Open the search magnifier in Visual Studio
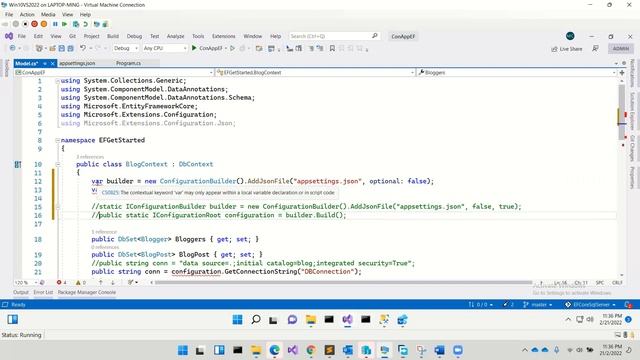This screenshot has width=640, height=360. [x=375, y=36]
